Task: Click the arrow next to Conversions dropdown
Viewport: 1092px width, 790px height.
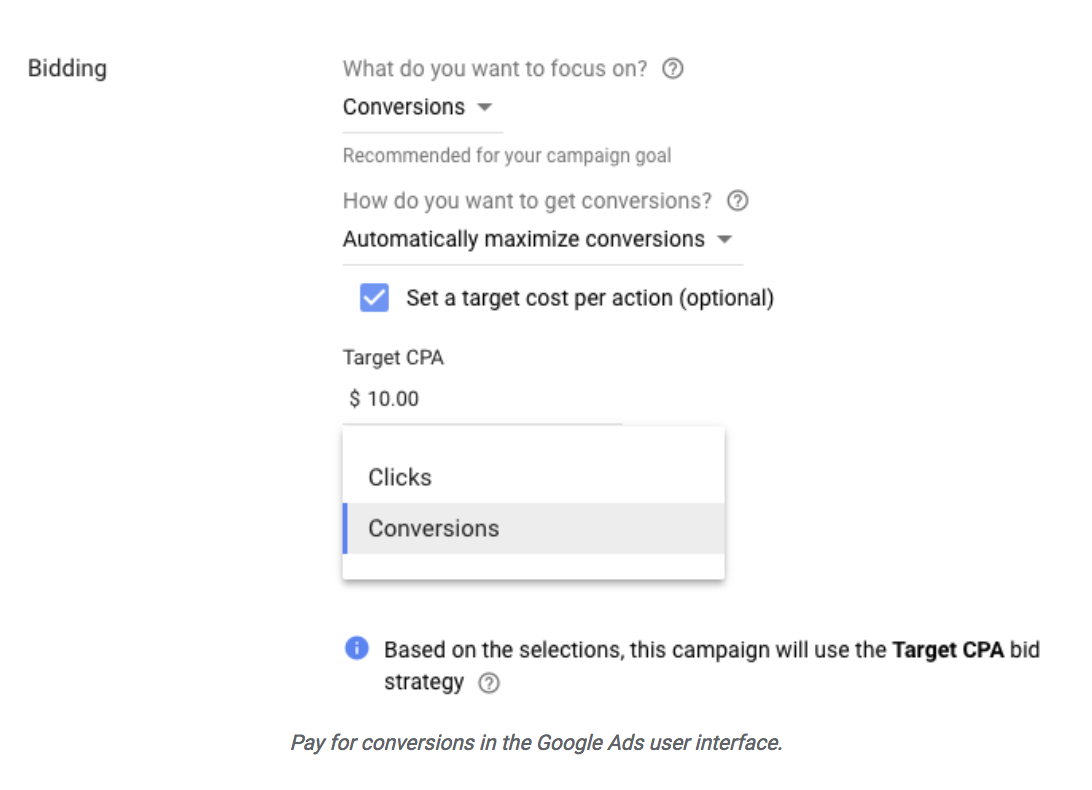Action: click(484, 107)
